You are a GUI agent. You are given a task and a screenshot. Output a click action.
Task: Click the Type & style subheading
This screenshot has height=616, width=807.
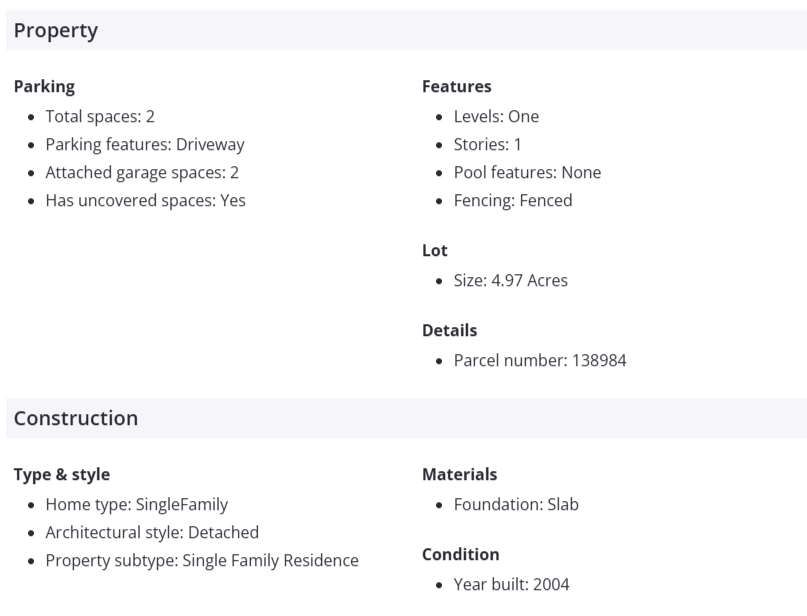[x=62, y=475]
